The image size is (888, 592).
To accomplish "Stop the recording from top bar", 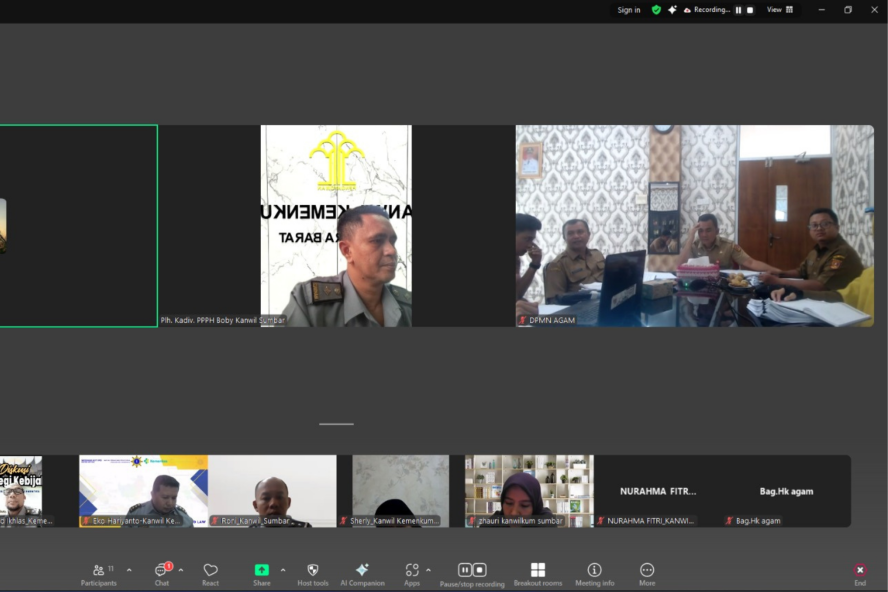I will pos(750,10).
